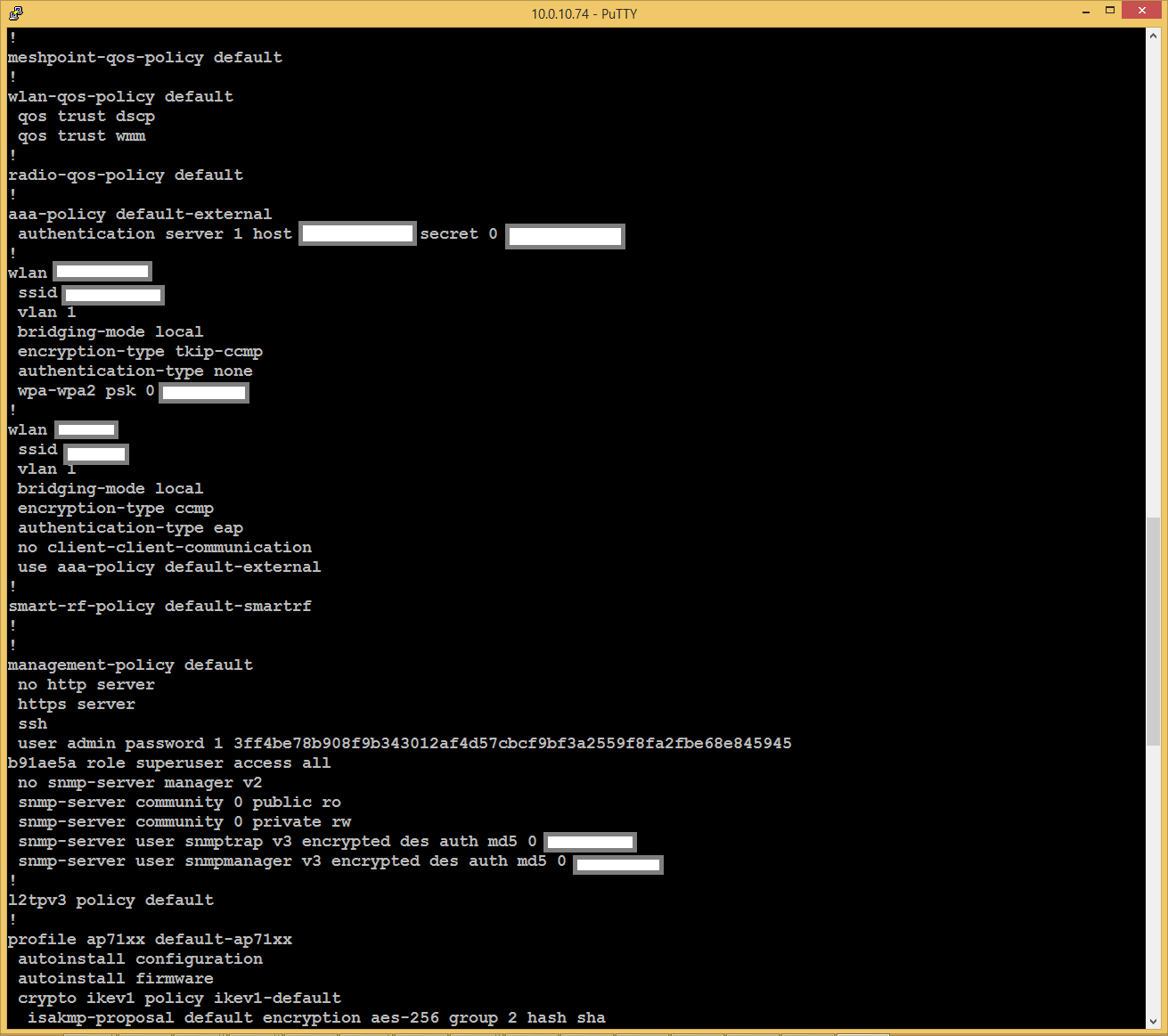Click the scrollbar down arrow
The image size is (1168, 1036).
pyautogui.click(x=1154, y=1022)
